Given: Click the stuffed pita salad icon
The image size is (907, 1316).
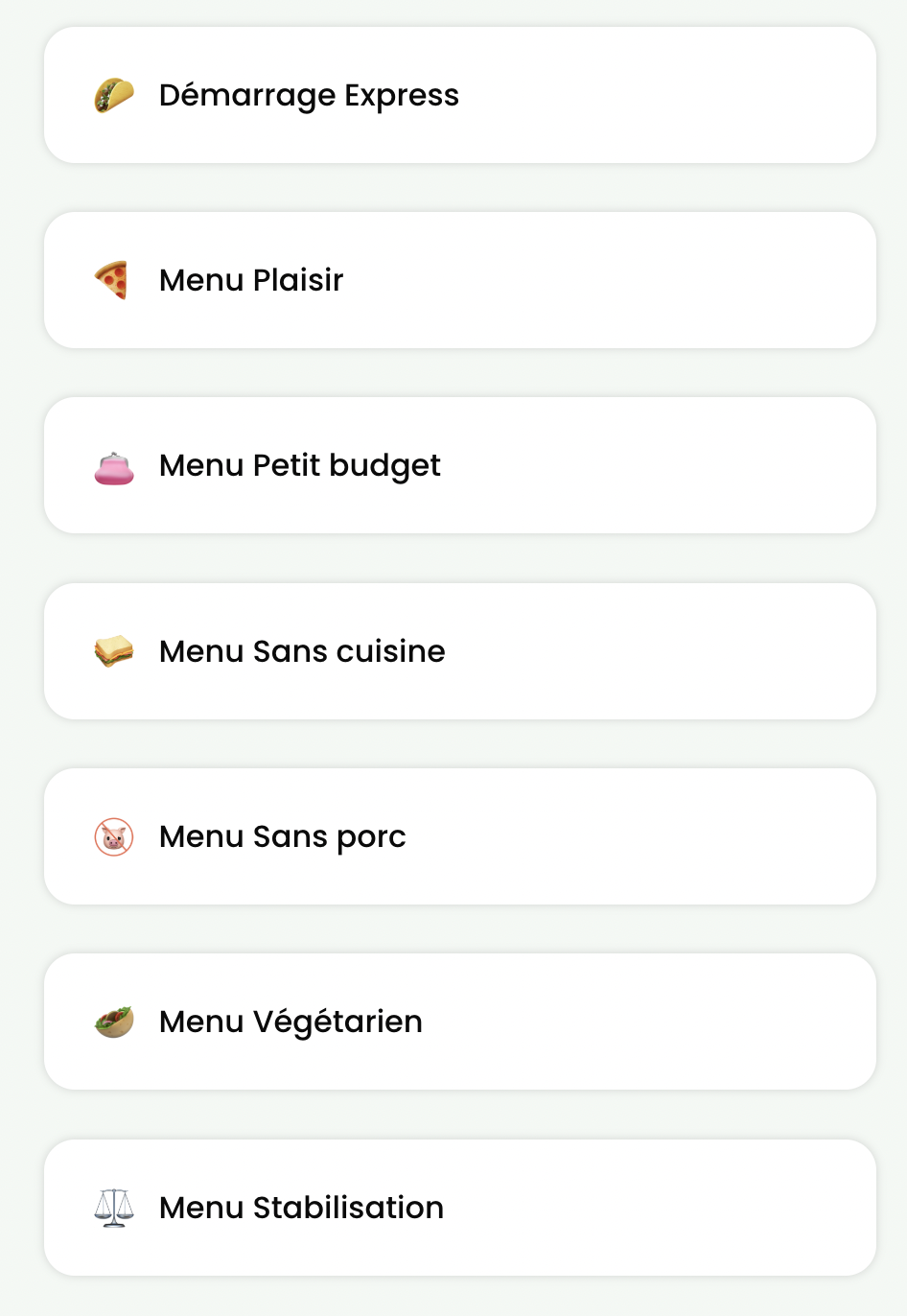Looking at the screenshot, I should click(x=114, y=1022).
